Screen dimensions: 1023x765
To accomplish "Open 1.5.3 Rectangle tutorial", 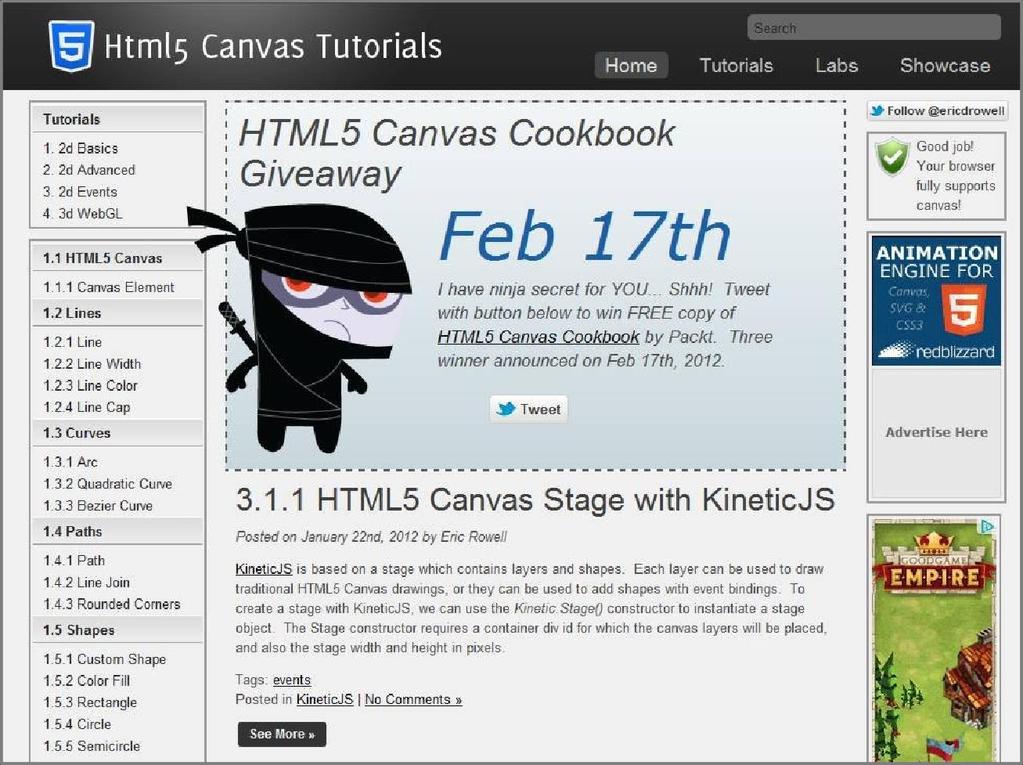I will tap(90, 702).
